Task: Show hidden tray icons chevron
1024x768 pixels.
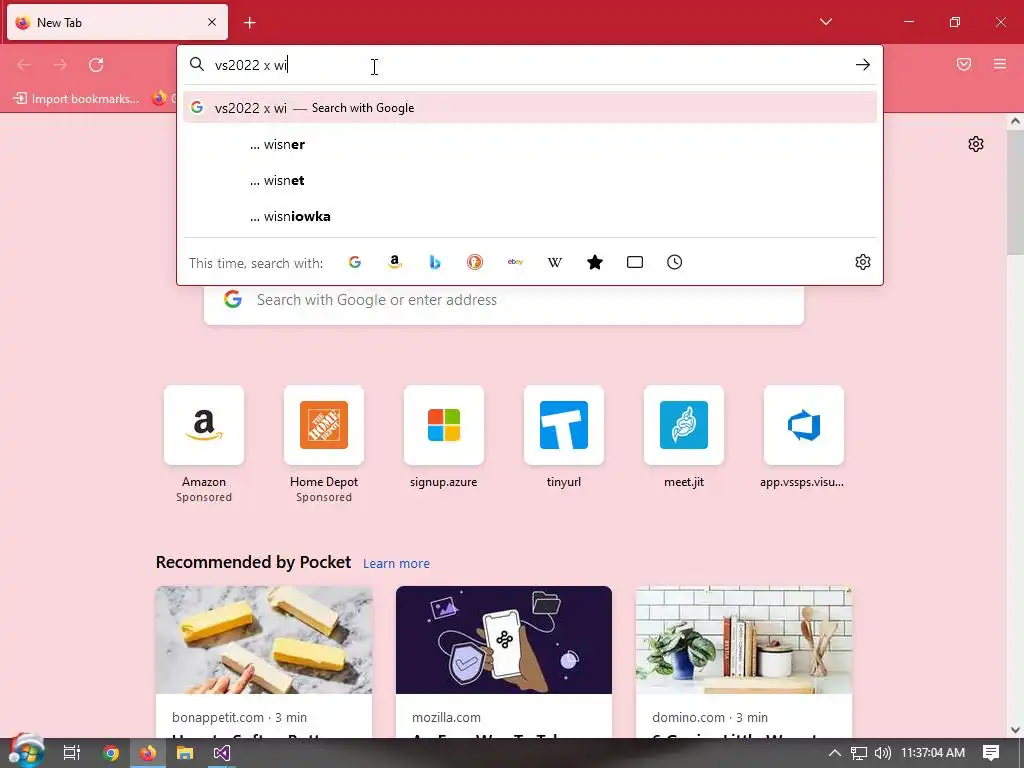Action: (x=835, y=753)
